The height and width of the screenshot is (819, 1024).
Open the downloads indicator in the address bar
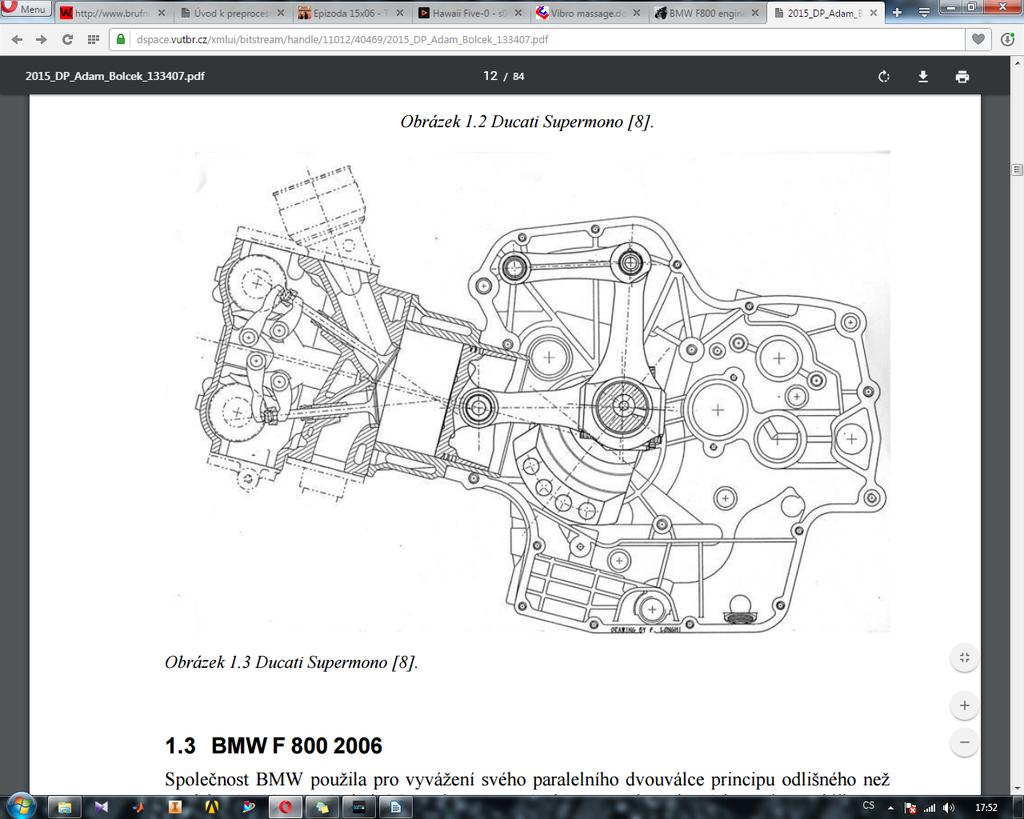coord(1008,39)
